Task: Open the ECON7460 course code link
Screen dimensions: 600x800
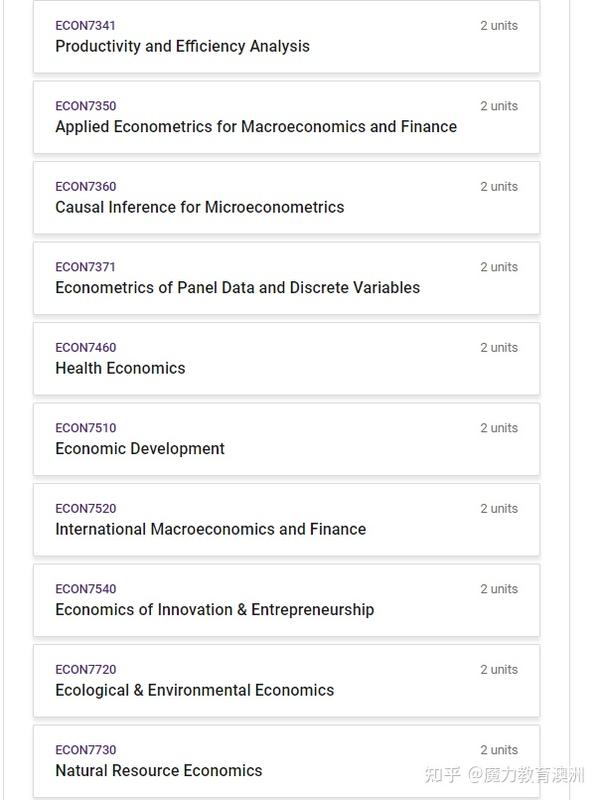Action: 86,347
